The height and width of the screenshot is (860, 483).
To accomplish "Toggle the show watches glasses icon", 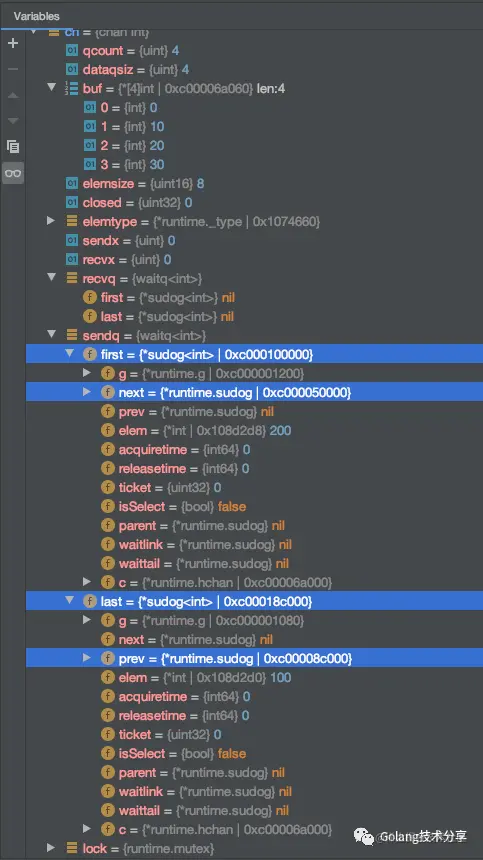I will (13, 173).
